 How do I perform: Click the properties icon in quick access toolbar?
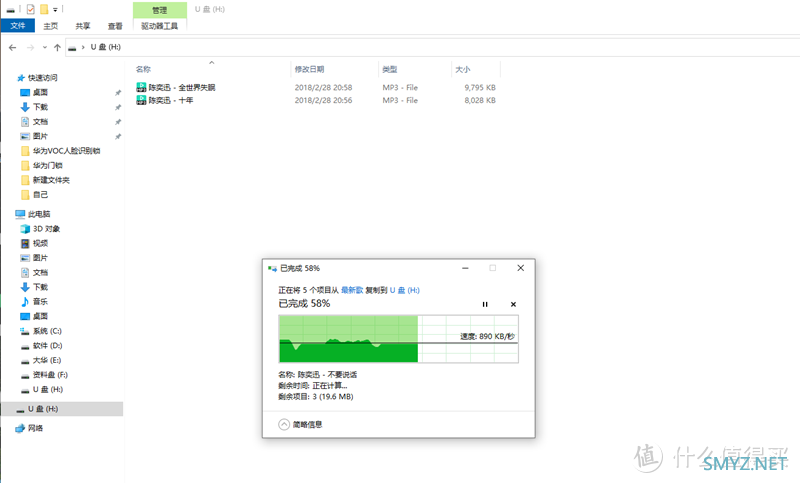31,9
